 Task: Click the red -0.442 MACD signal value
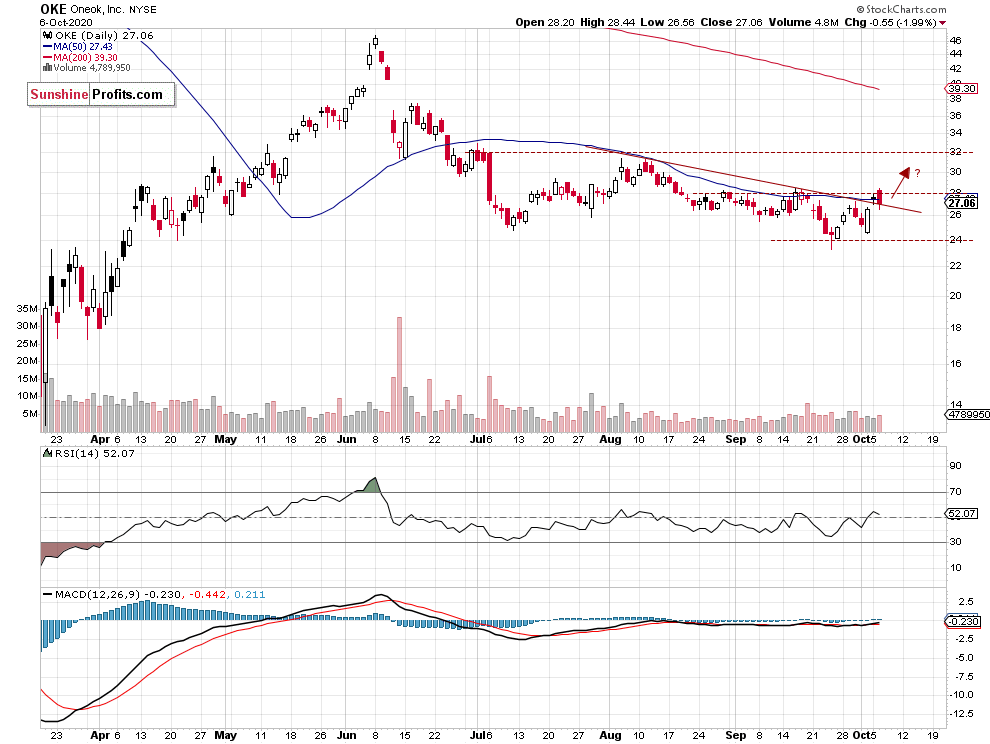(x=208, y=594)
